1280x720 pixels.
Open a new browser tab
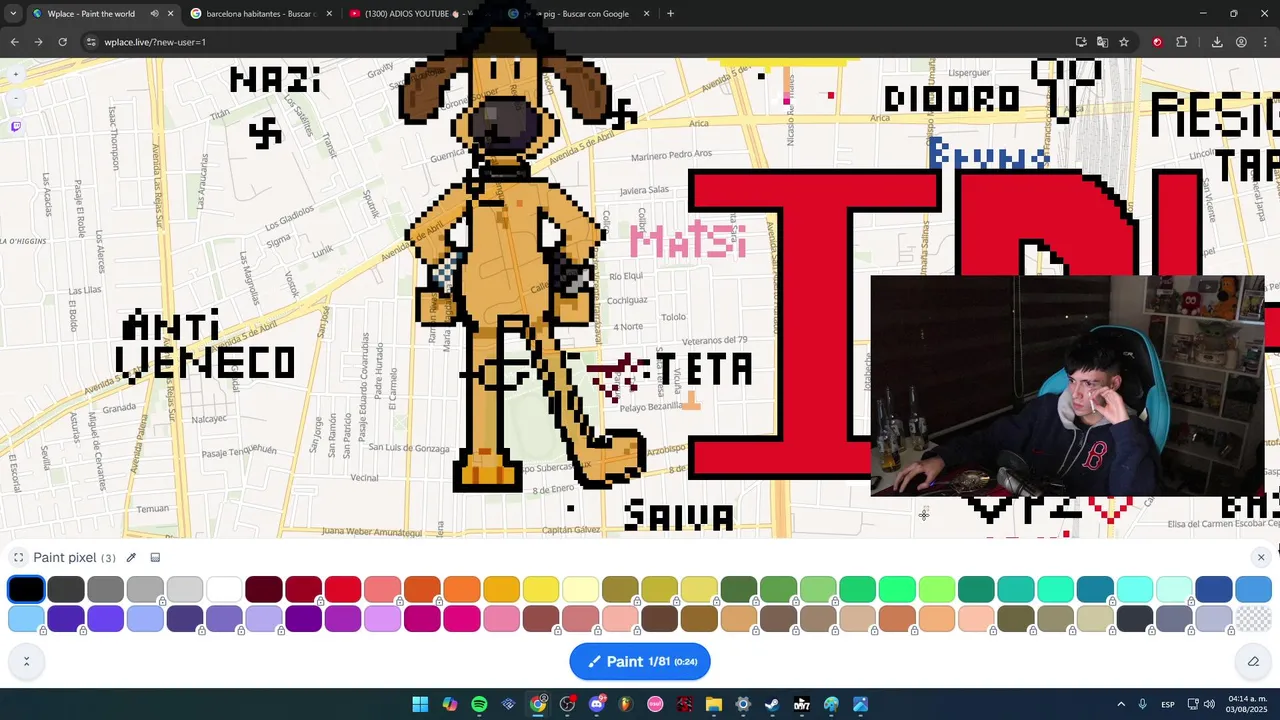click(x=670, y=14)
